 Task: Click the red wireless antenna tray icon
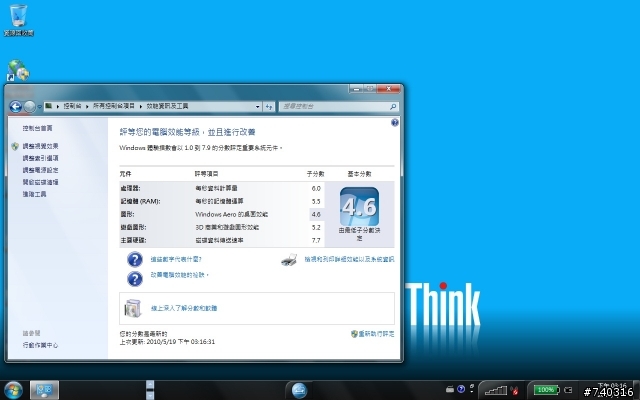[x=514, y=391]
